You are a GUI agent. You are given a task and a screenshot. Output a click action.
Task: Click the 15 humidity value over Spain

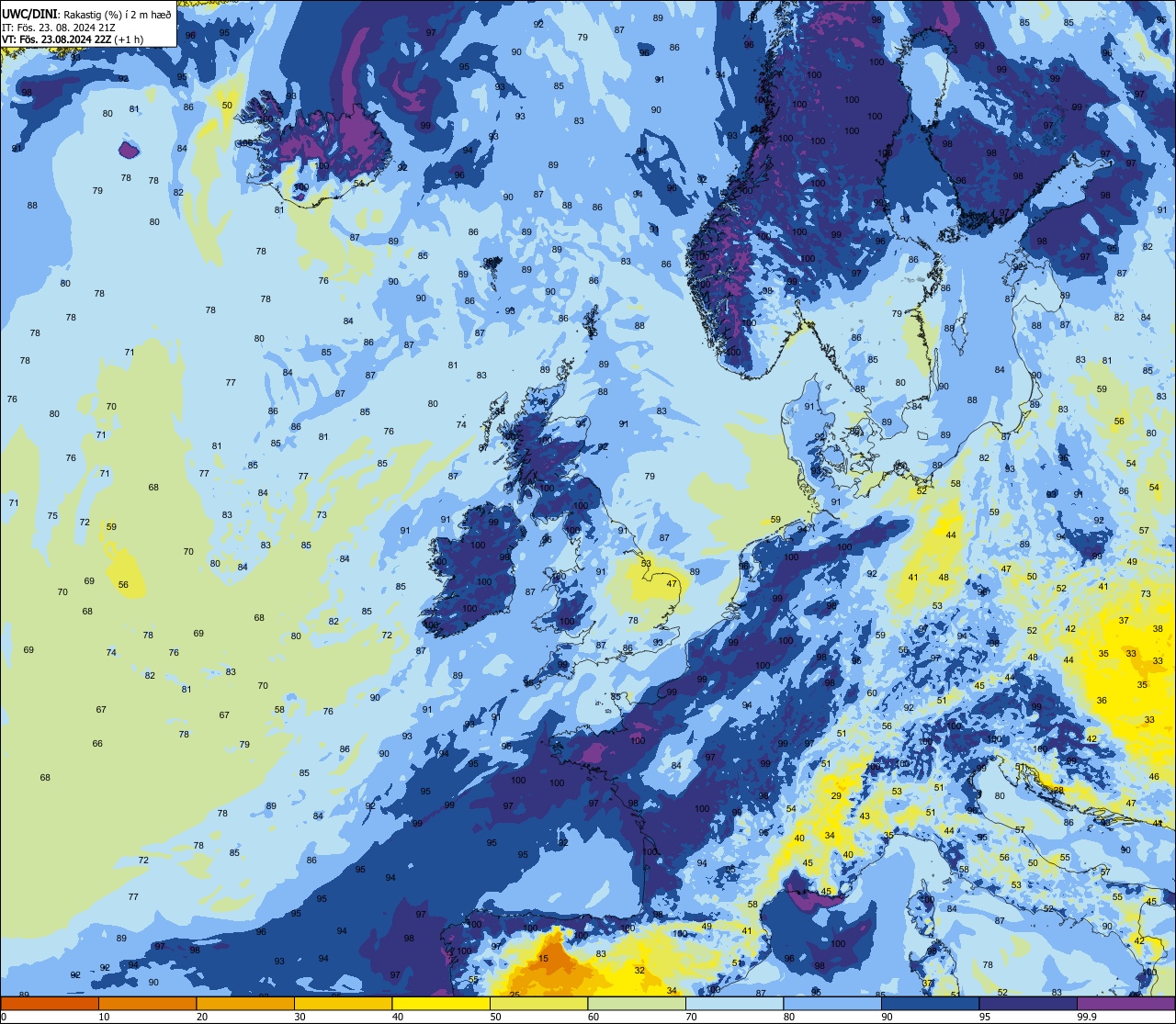tap(543, 959)
